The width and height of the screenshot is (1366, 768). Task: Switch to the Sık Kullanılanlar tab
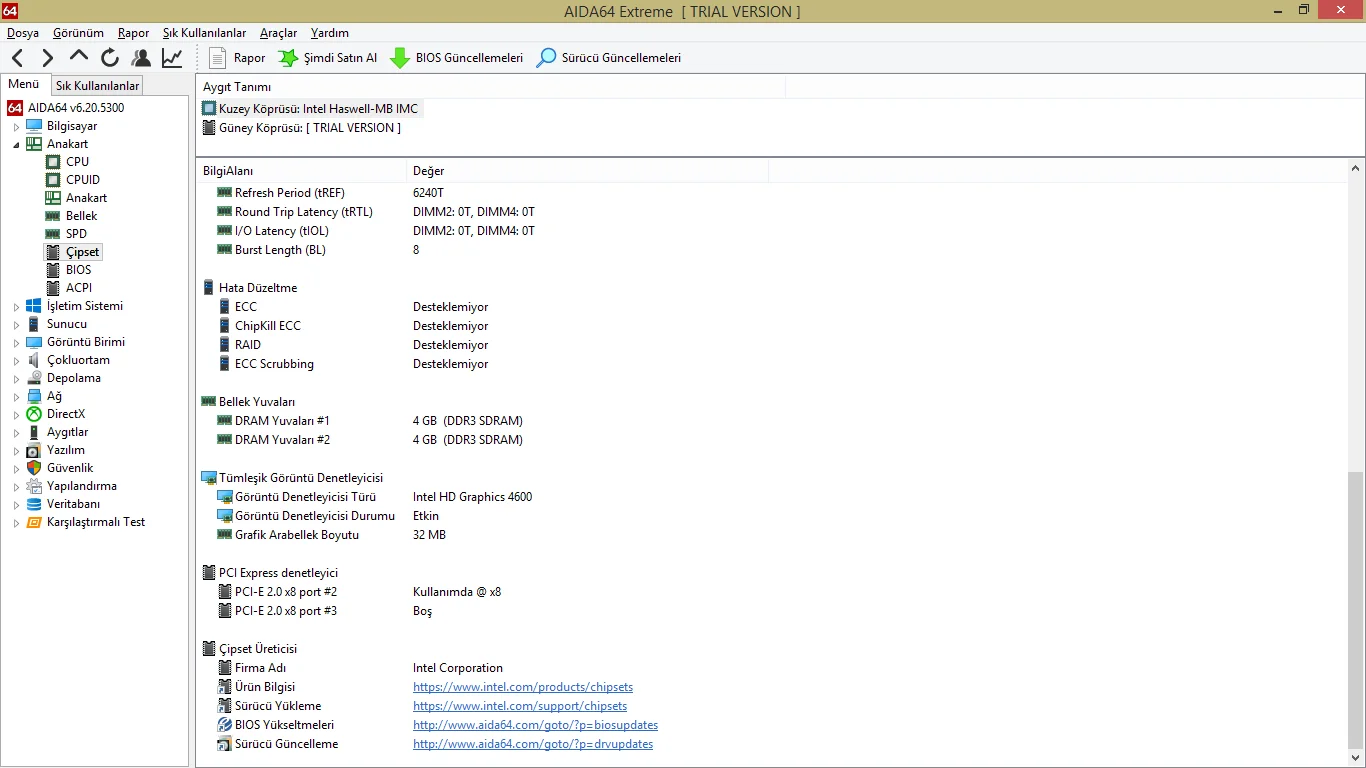[97, 86]
